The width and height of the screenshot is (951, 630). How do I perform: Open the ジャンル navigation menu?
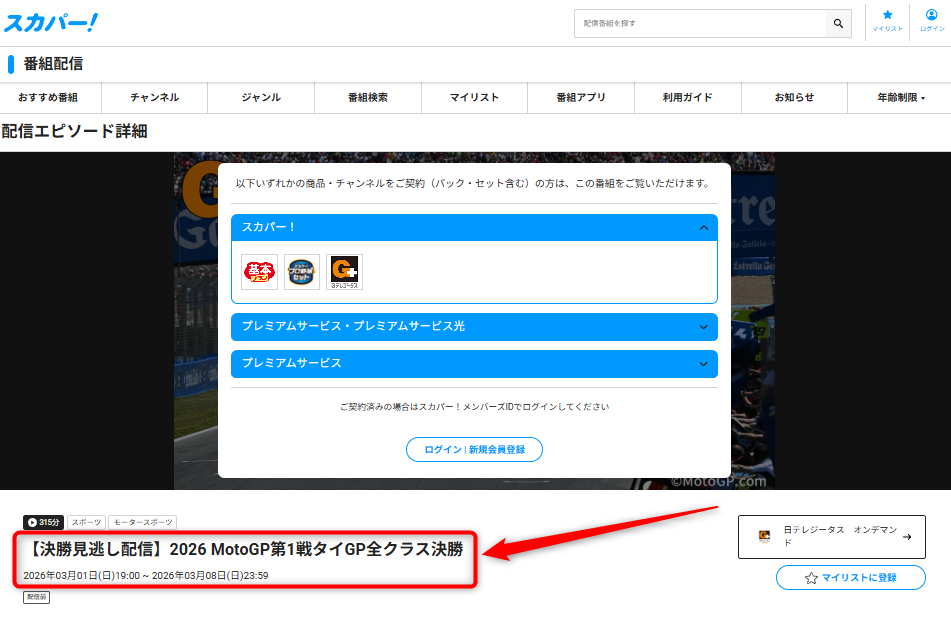click(x=260, y=97)
